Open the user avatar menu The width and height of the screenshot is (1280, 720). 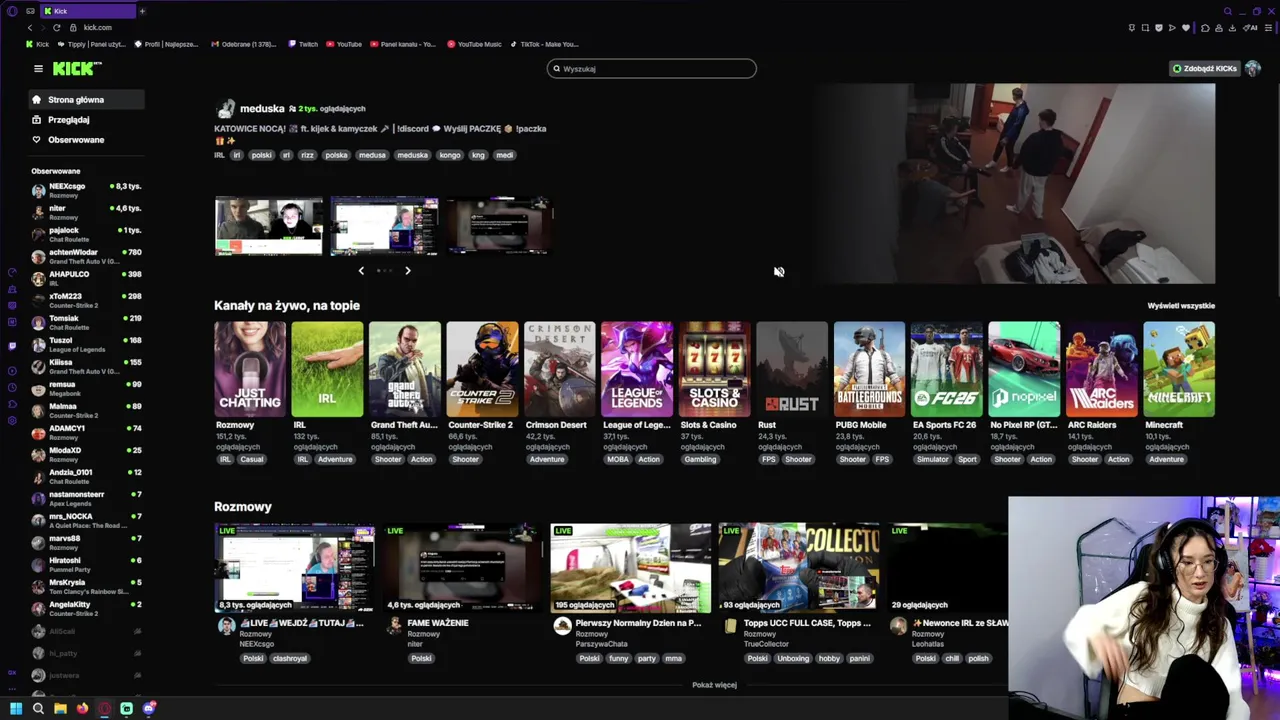pos(1252,68)
